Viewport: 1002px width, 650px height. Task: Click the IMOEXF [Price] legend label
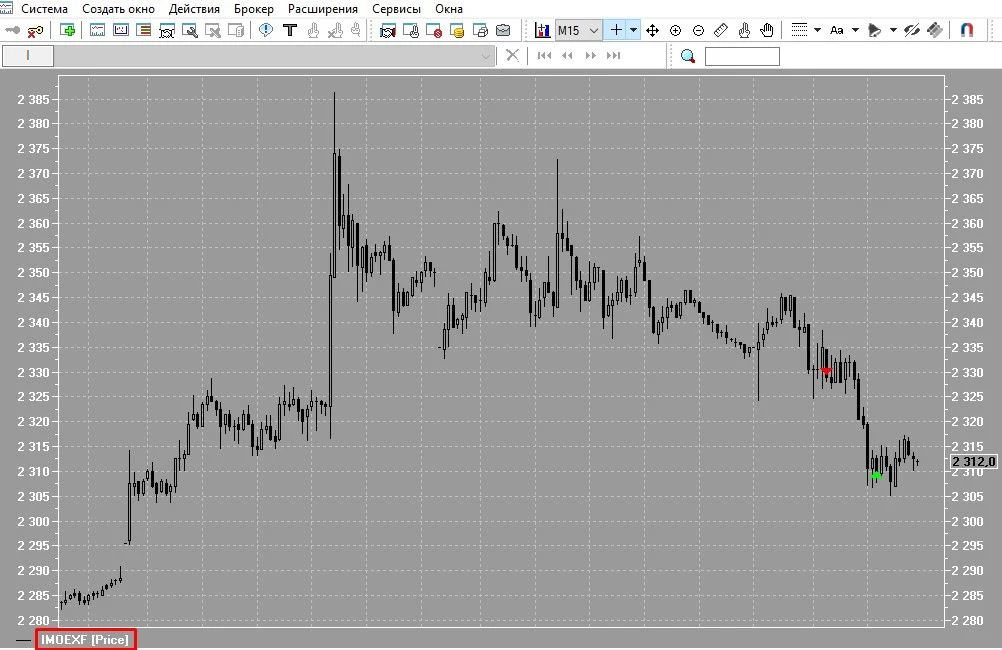click(x=85, y=639)
